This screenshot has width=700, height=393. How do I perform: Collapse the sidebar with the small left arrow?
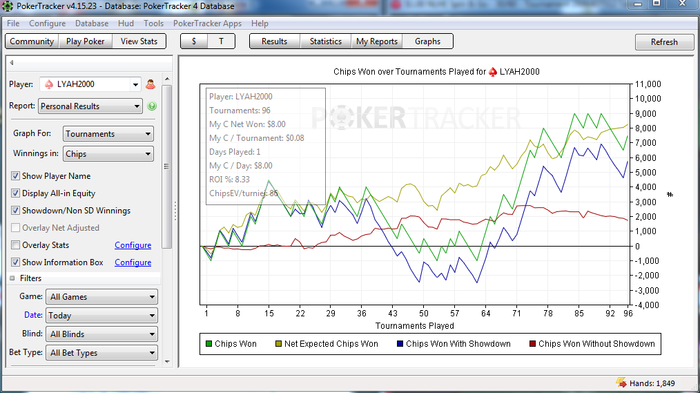[x=12, y=63]
